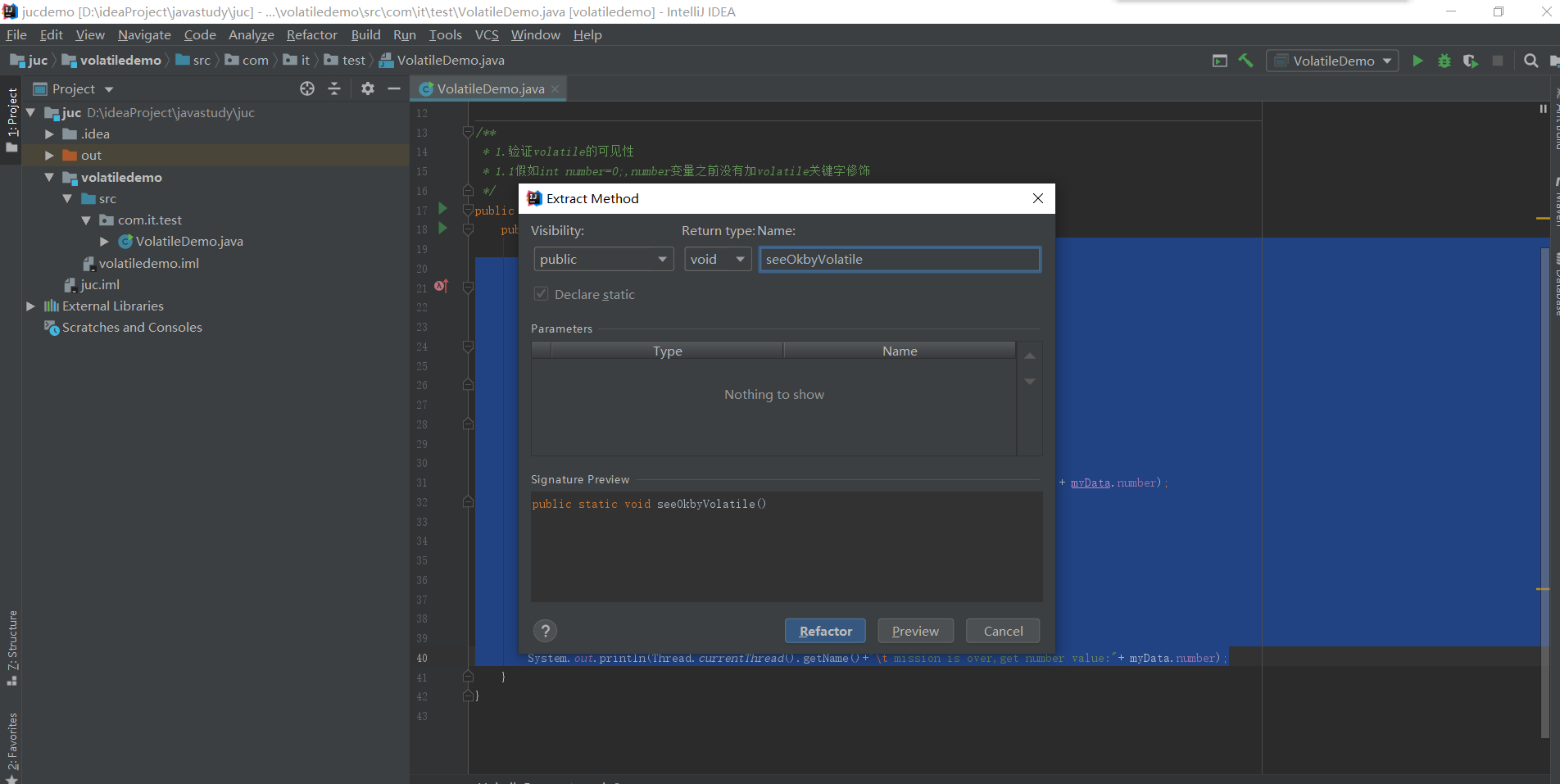The width and height of the screenshot is (1560, 784).
Task: Click the fold marker on line 13 comment
Action: (469, 132)
